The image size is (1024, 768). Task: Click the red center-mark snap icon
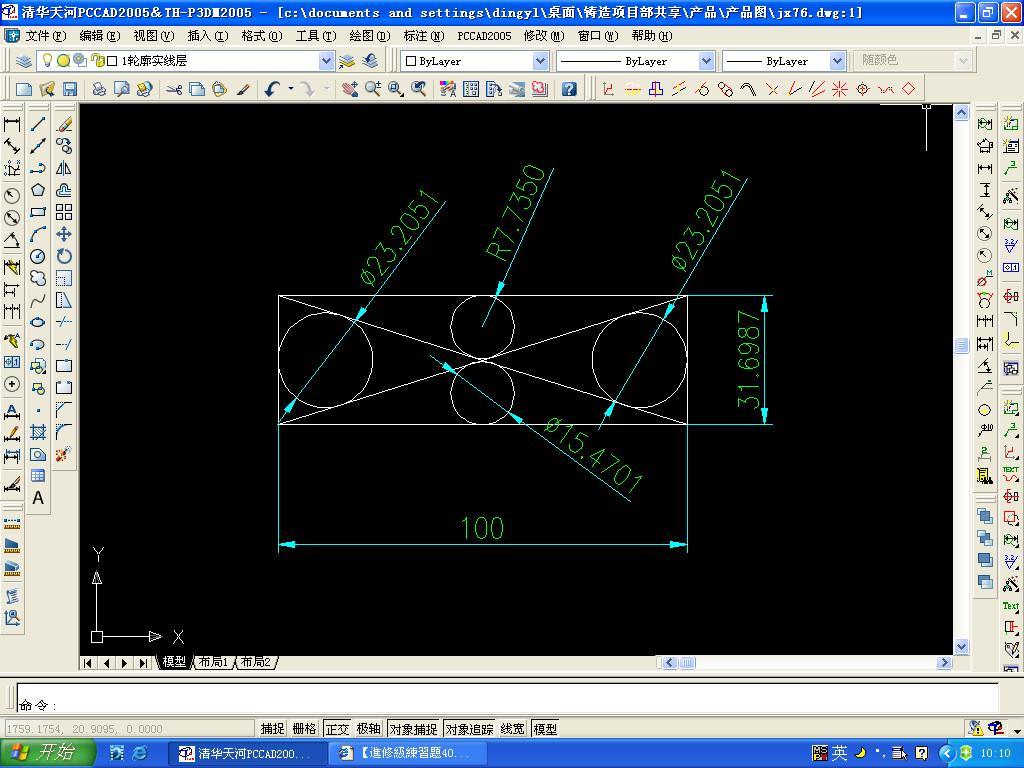click(863, 89)
